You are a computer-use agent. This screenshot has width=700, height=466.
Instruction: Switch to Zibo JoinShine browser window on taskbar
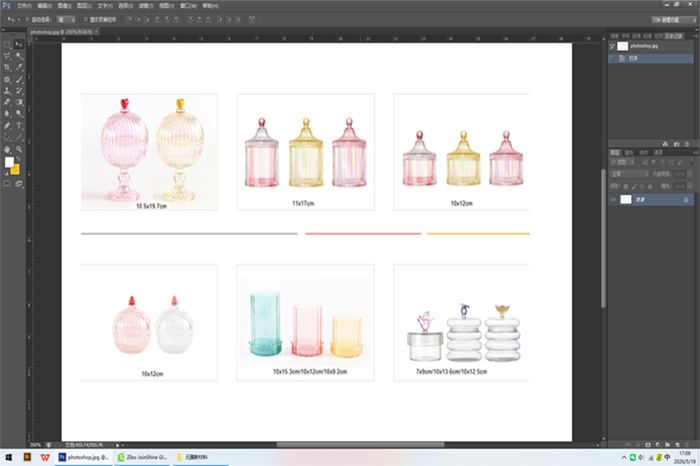(142, 457)
